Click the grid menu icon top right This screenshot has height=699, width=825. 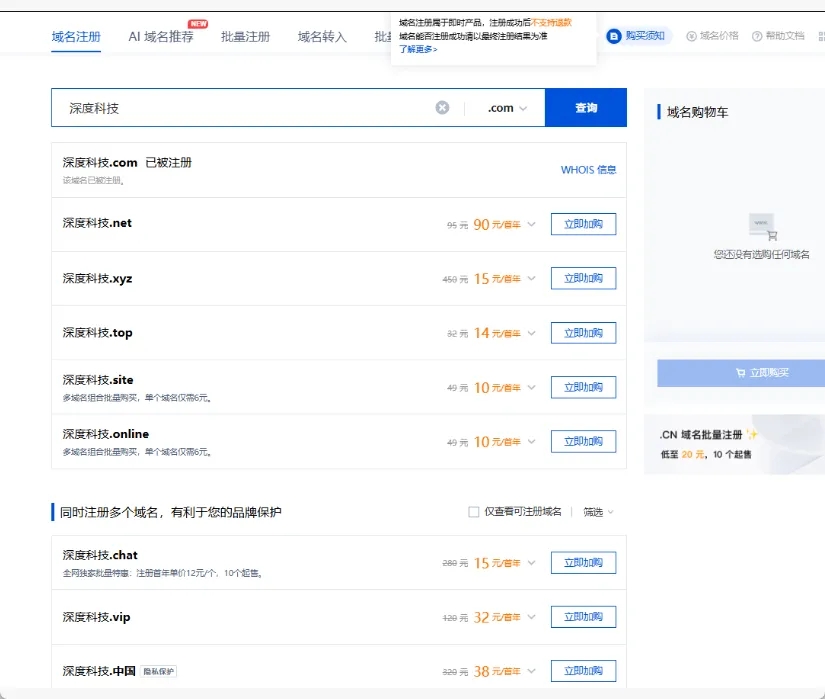(820, 36)
